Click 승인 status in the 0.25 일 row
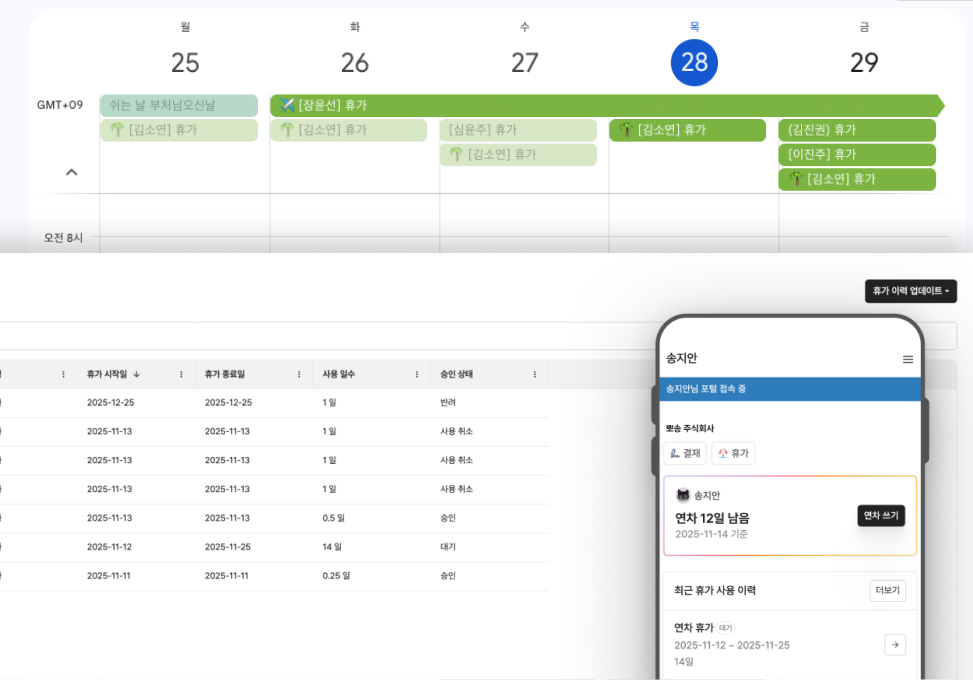Image resolution: width=973 pixels, height=680 pixels. (x=448, y=576)
